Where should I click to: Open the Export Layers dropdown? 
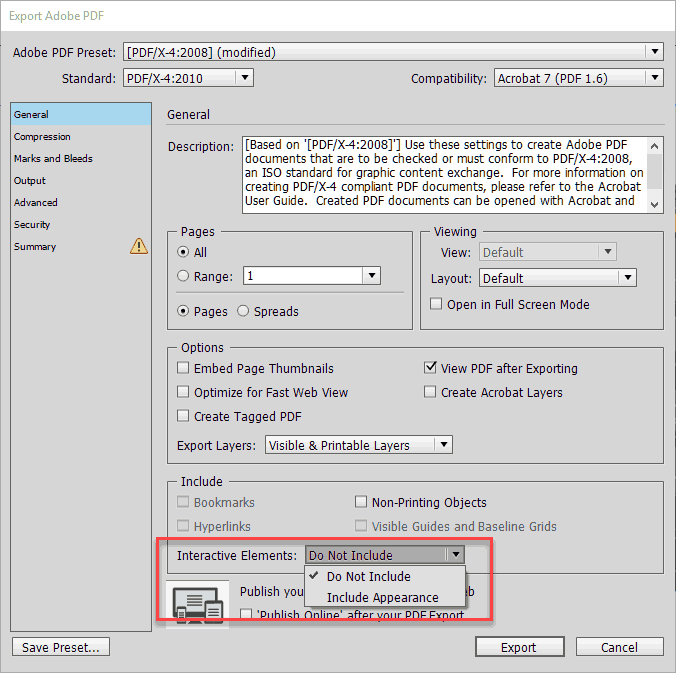pos(359,445)
